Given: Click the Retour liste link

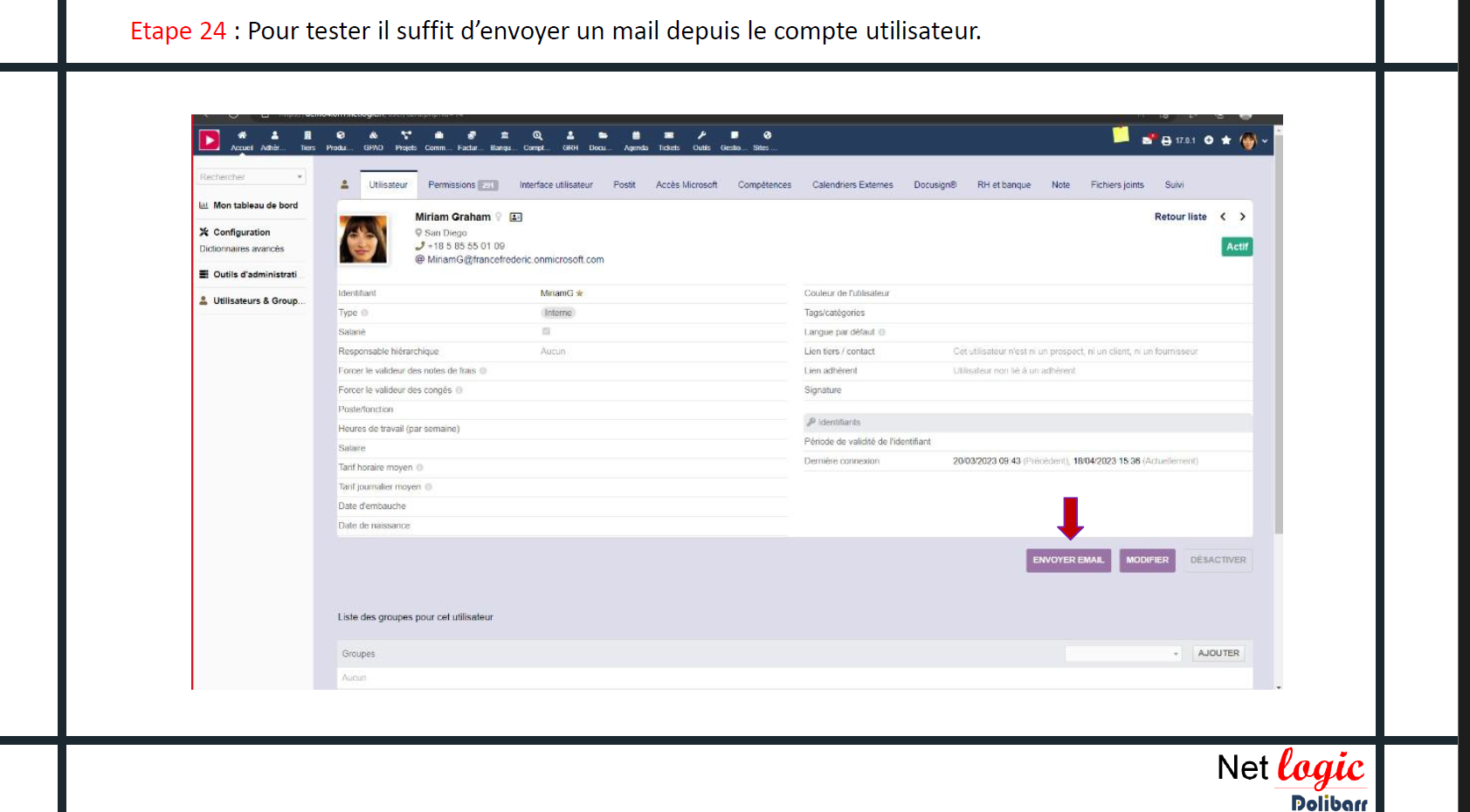Looking at the screenshot, I should [x=1180, y=217].
